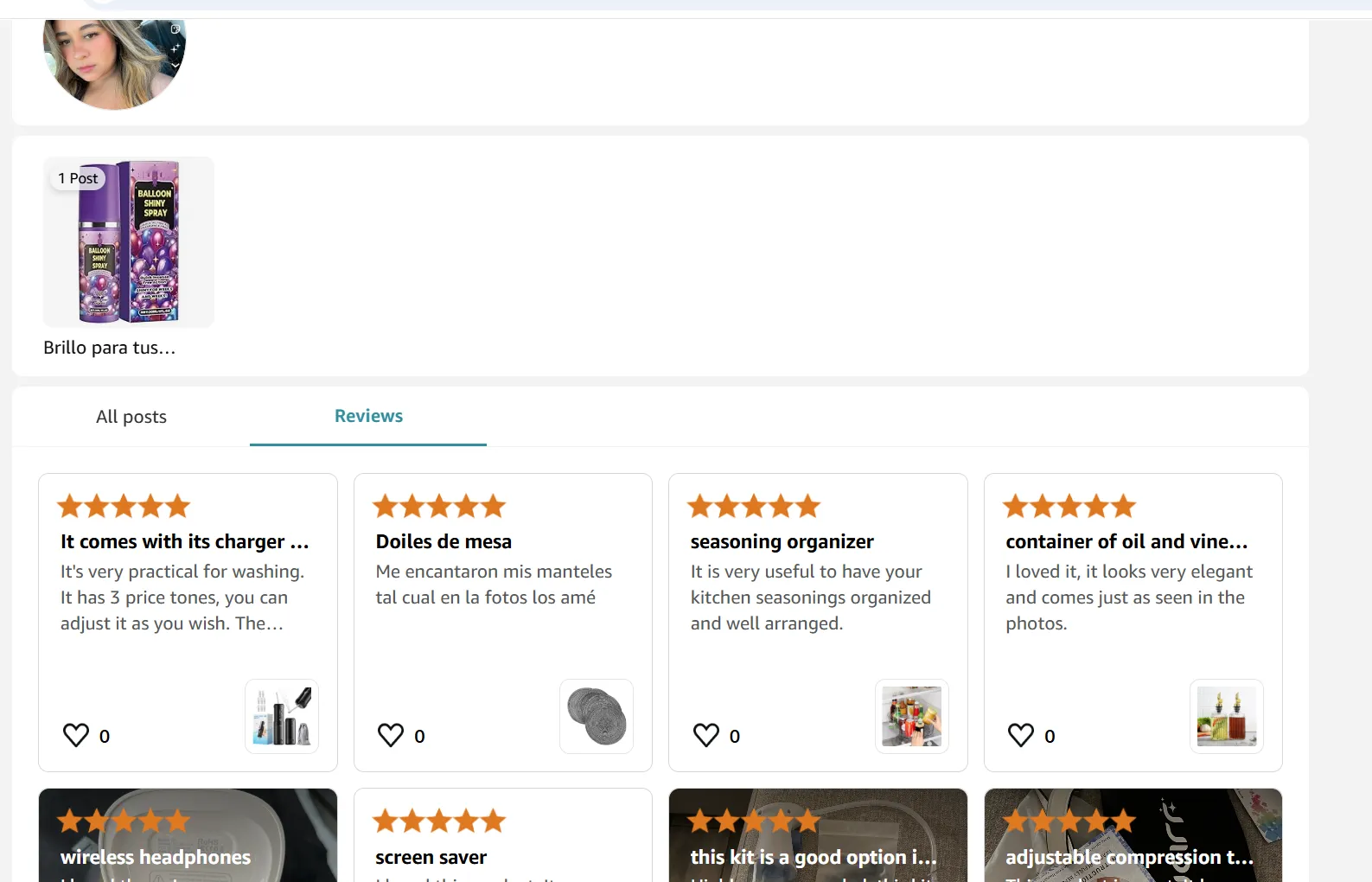Read 'It is very useful to have' review text
The image size is (1372, 882).
811,598
